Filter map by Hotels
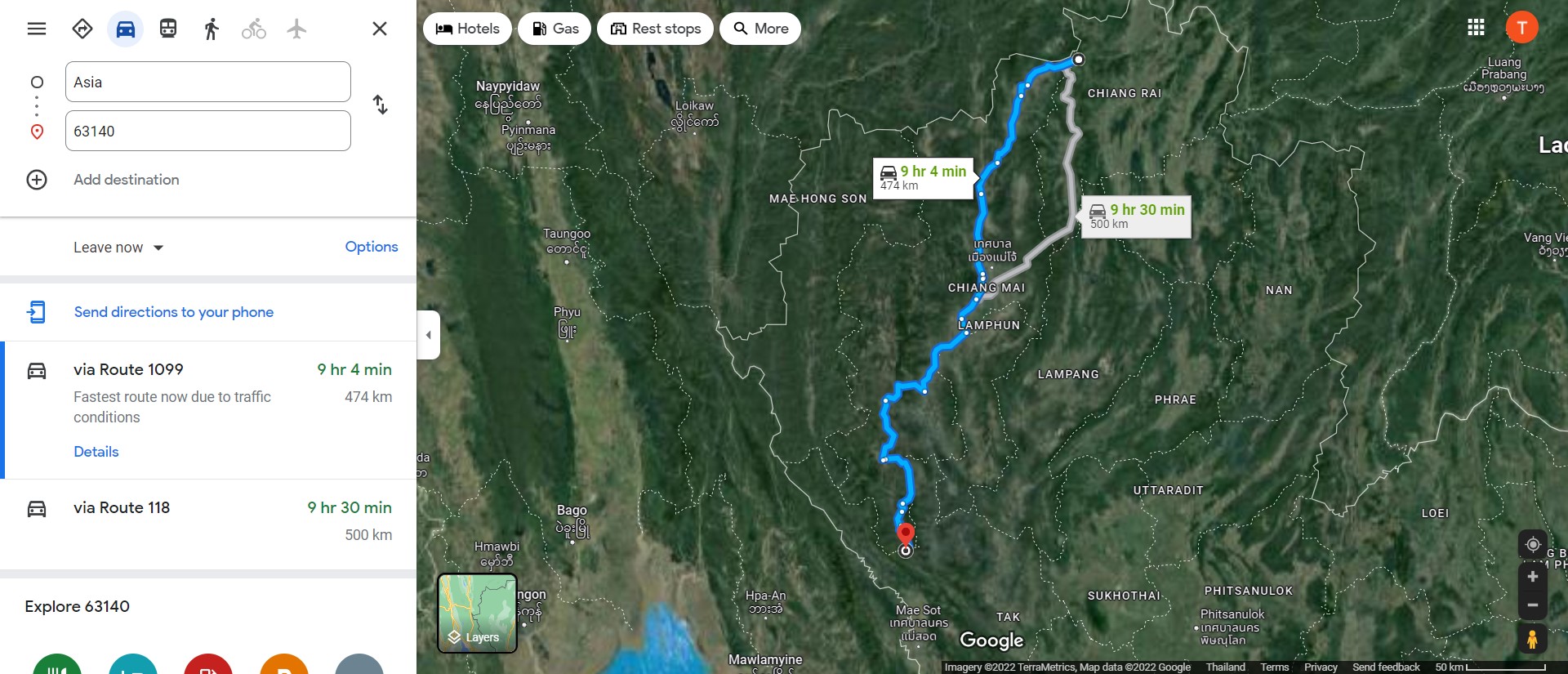Image resolution: width=1568 pixels, height=674 pixels. click(x=468, y=29)
